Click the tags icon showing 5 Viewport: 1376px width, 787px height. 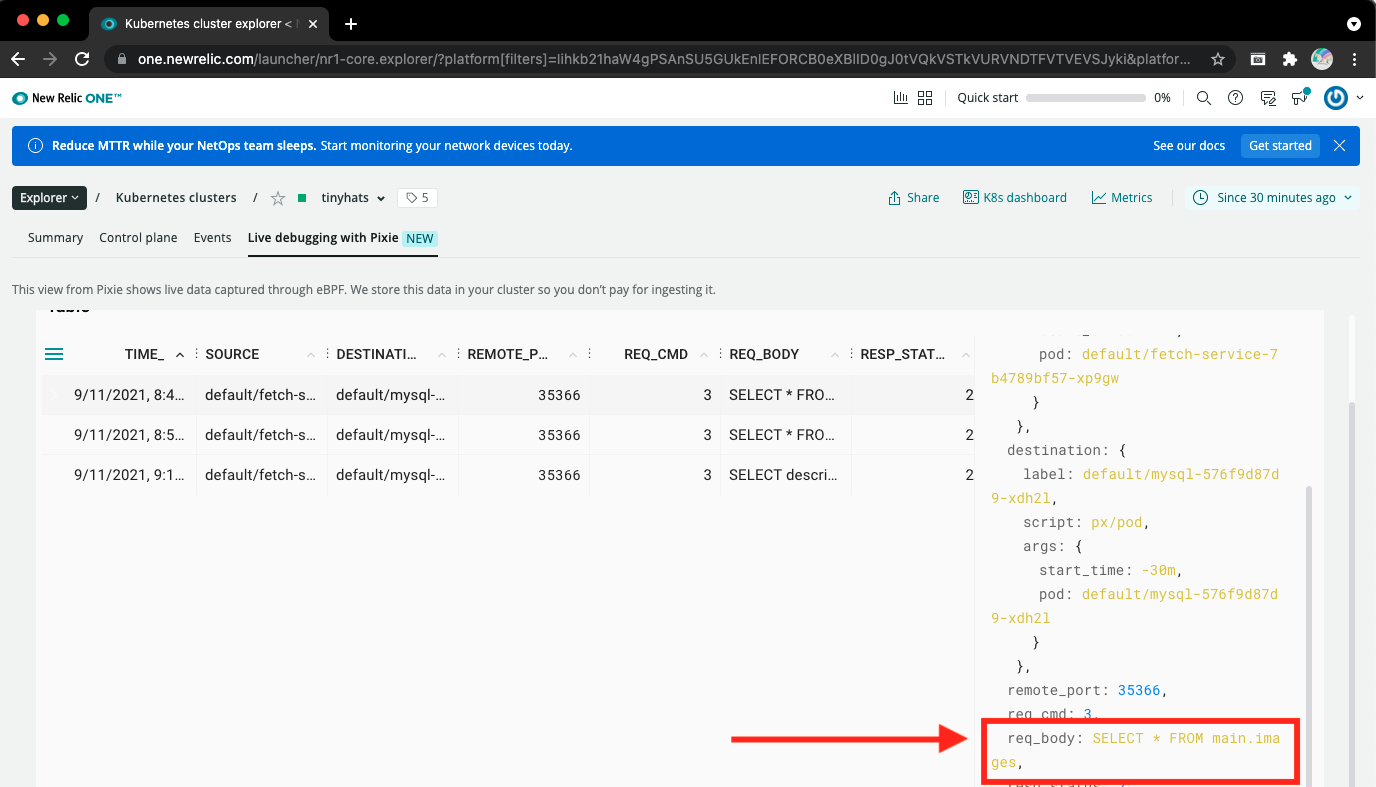417,198
